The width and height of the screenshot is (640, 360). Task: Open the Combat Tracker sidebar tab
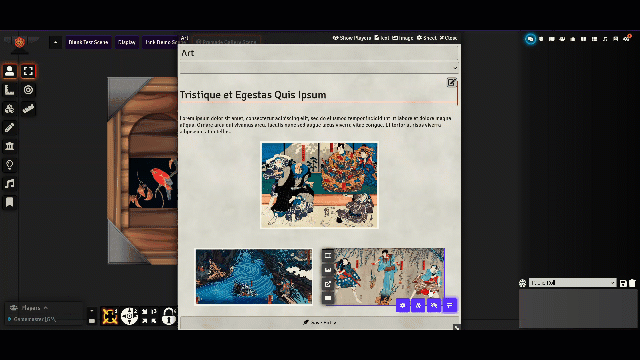point(541,39)
